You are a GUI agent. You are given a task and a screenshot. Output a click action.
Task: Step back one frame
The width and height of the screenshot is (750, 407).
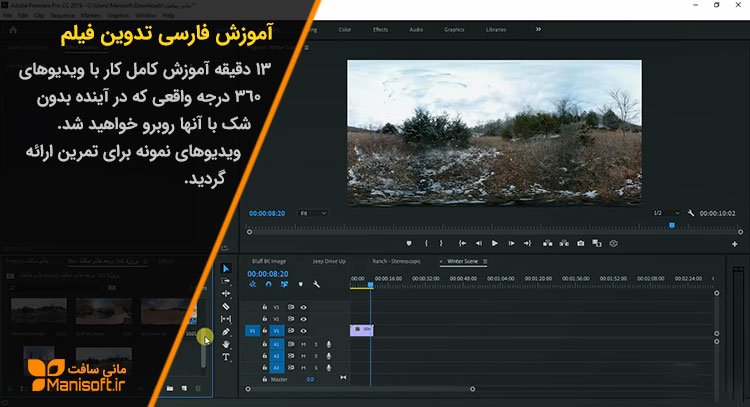(478, 243)
